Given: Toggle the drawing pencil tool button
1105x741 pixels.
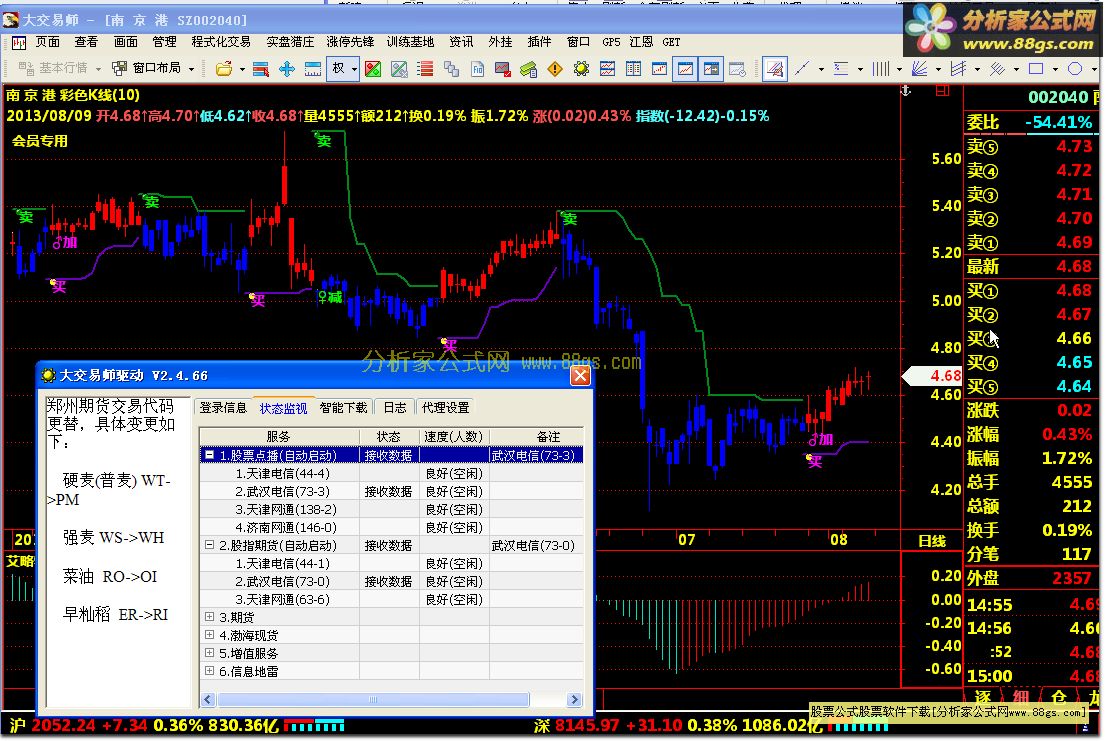Looking at the screenshot, I should (774, 69).
